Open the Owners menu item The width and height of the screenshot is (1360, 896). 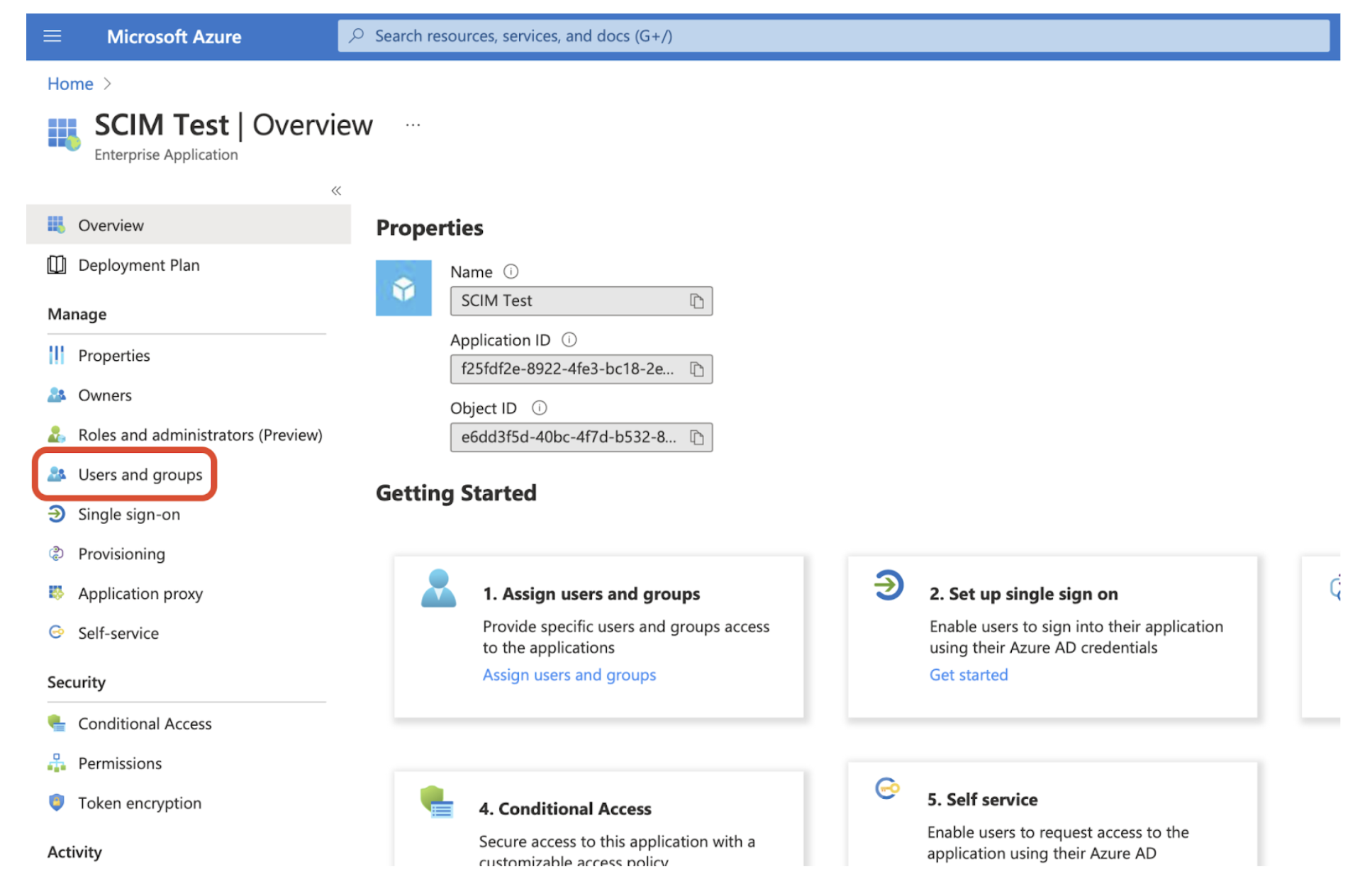[105, 396]
